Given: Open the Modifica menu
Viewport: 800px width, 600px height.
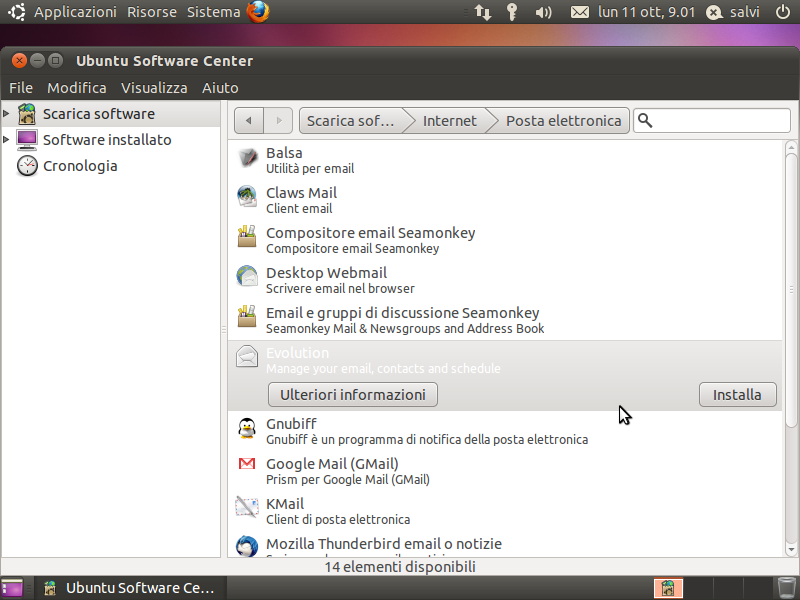Looking at the screenshot, I should click(x=77, y=88).
